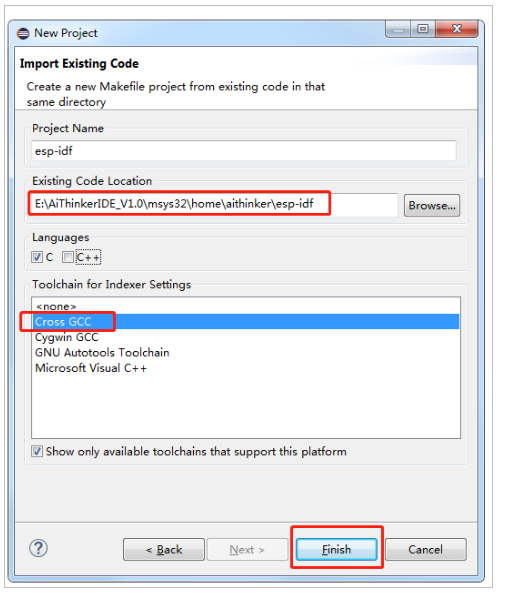Toggle the C language checkbox
The width and height of the screenshot is (505, 598).
click(x=37, y=257)
